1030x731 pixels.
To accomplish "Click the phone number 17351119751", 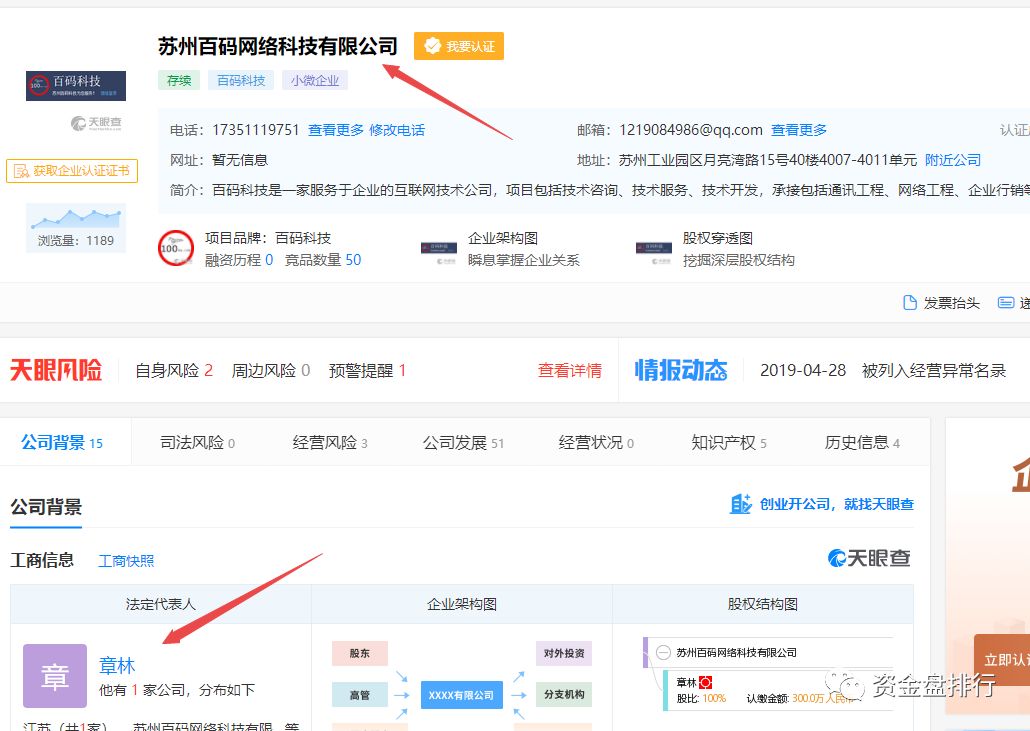I will pos(256,130).
